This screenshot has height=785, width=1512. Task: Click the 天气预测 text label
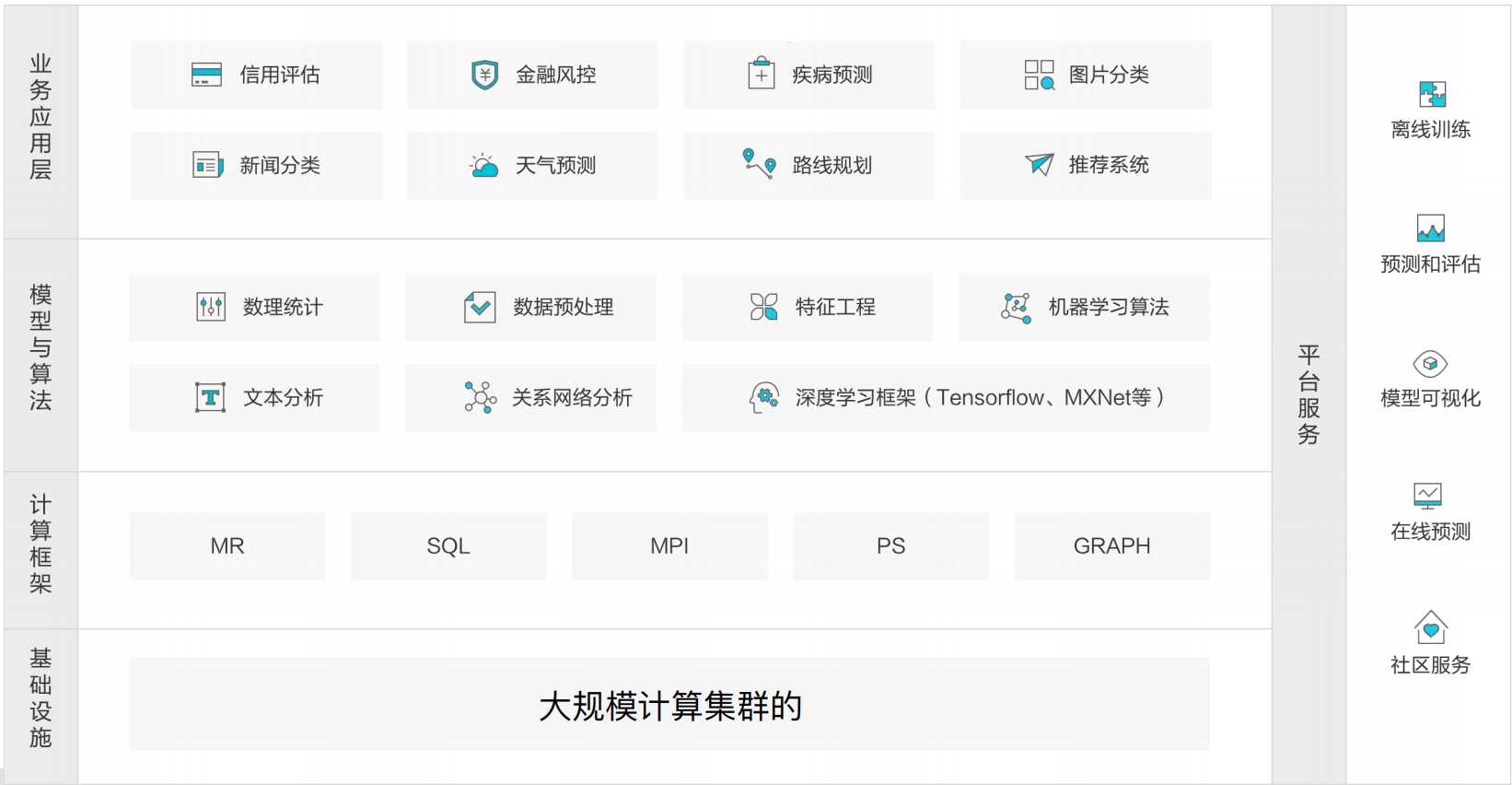coord(556,165)
